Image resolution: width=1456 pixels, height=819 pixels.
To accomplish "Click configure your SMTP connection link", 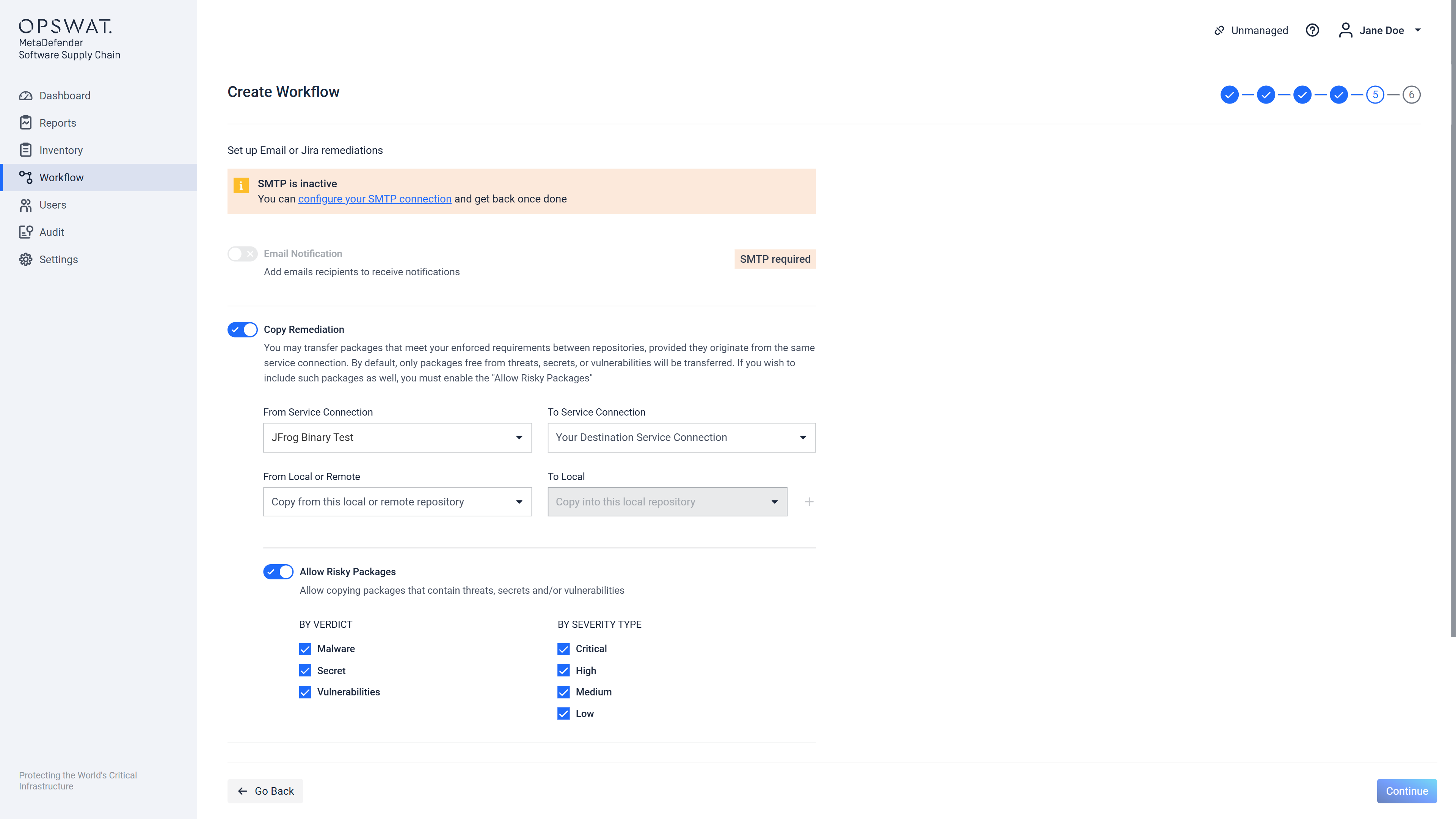I will tap(374, 199).
